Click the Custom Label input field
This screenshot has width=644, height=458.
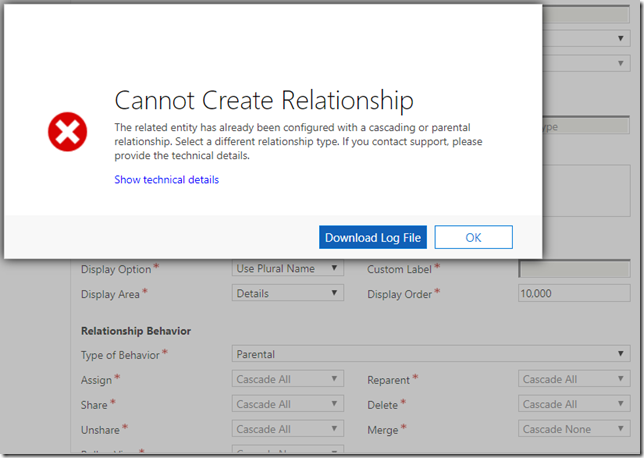click(574, 269)
